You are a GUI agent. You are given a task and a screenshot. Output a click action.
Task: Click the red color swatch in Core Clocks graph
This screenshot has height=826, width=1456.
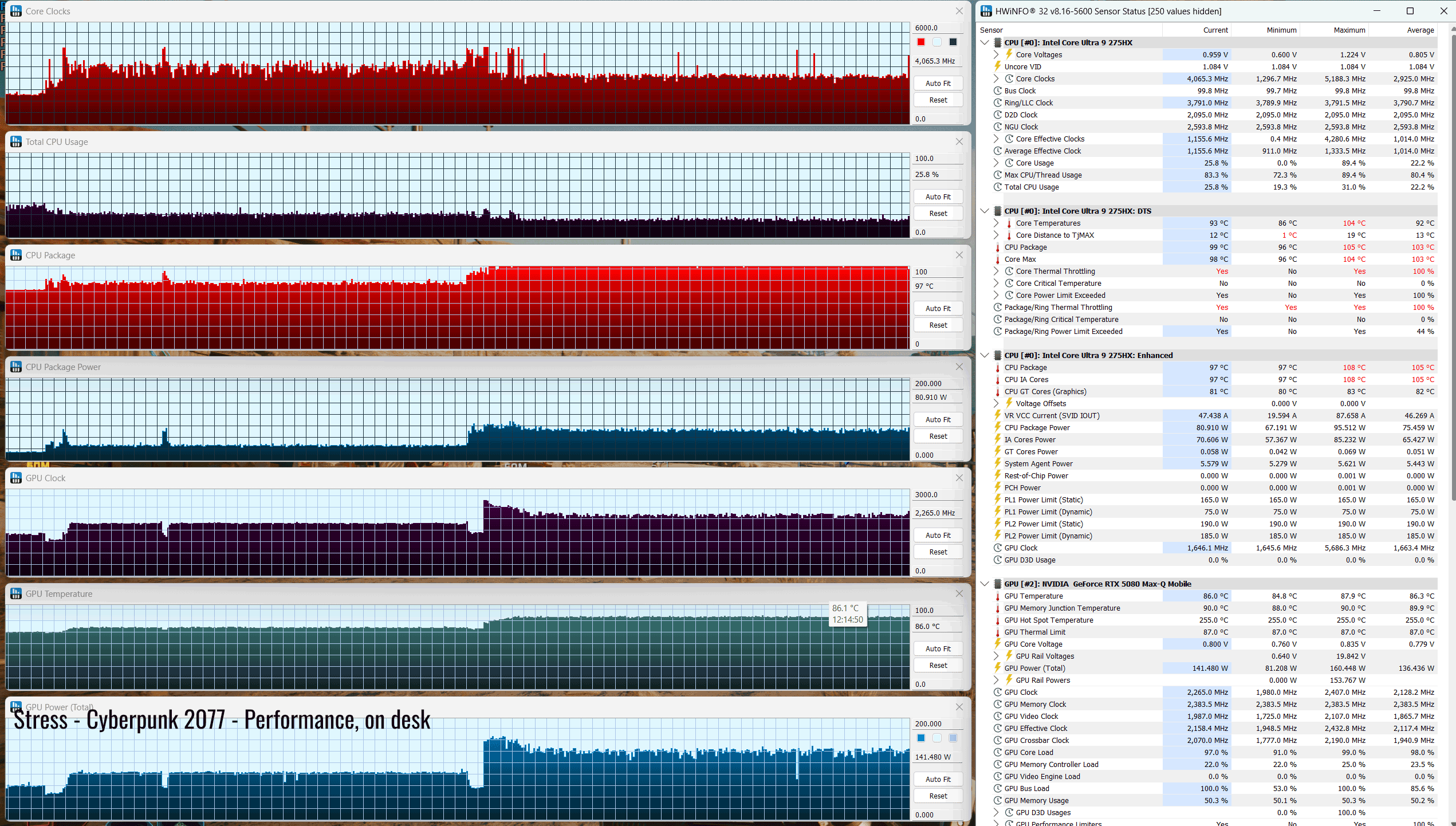click(x=921, y=42)
